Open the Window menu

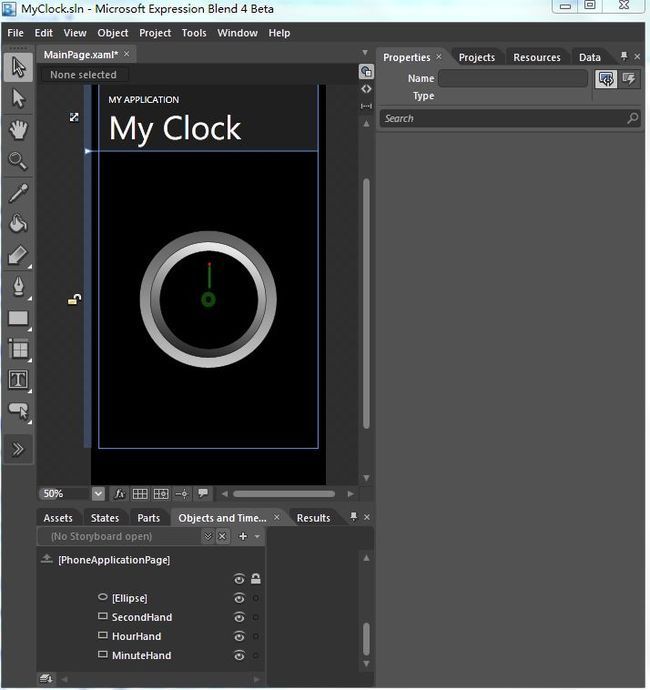[237, 33]
